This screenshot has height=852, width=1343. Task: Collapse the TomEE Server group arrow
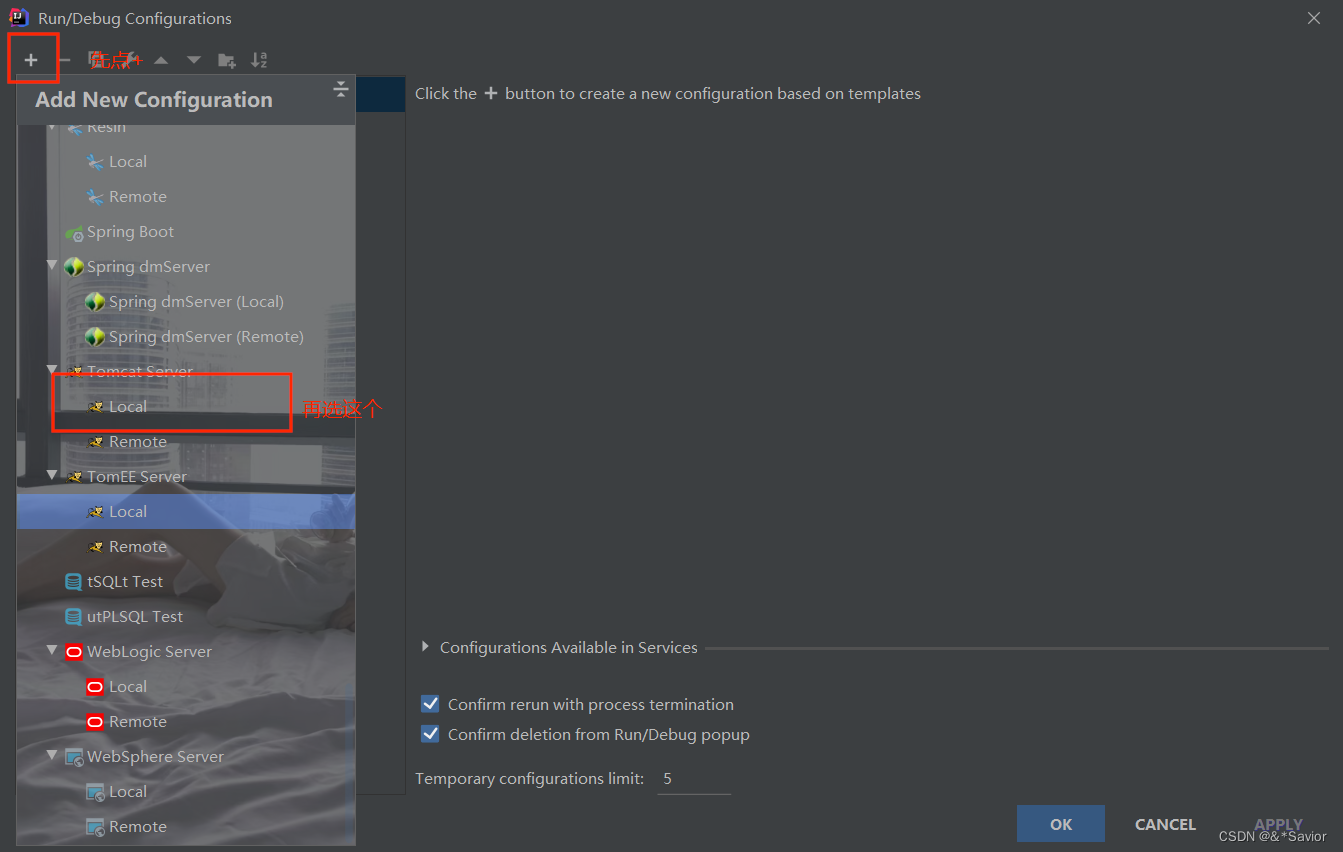(x=52, y=476)
